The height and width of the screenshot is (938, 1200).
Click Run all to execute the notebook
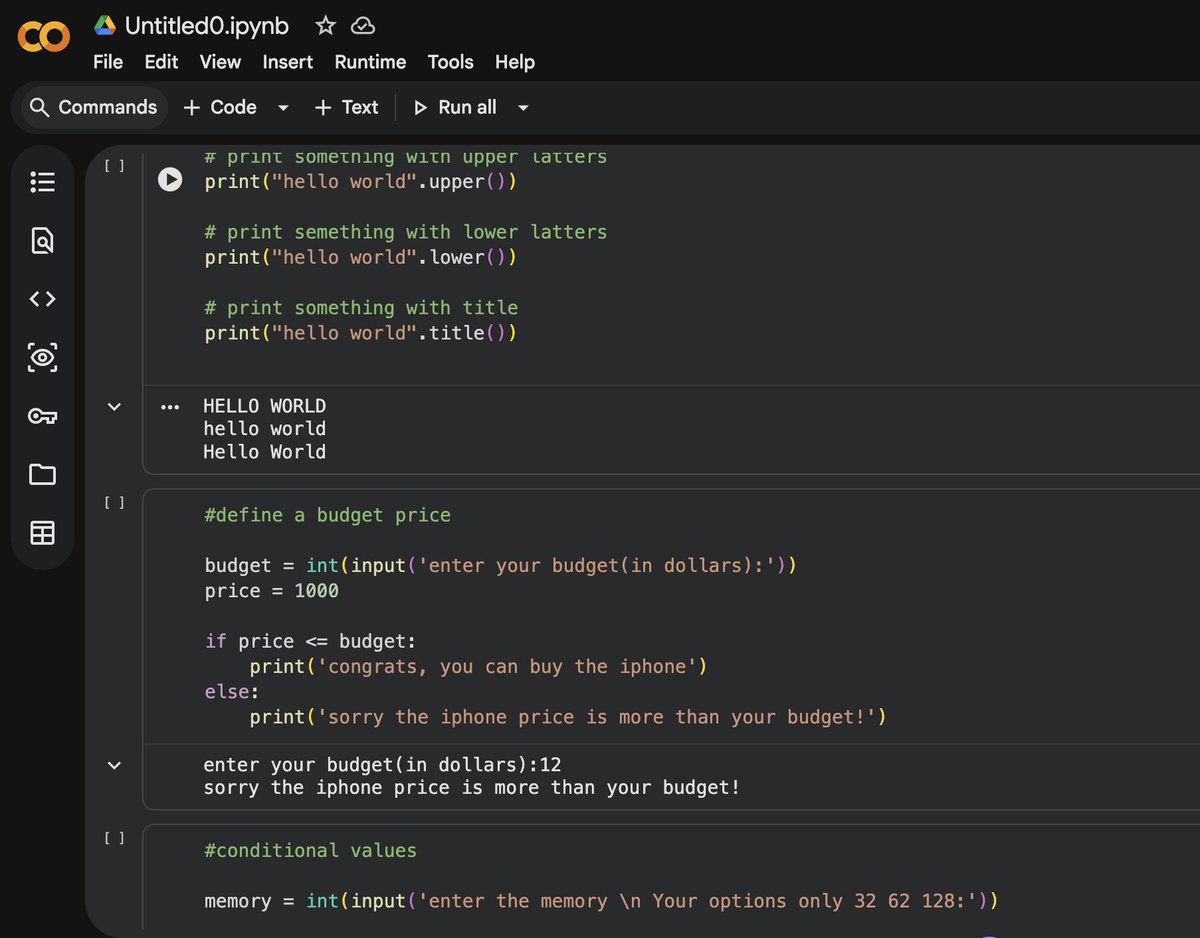(x=455, y=107)
